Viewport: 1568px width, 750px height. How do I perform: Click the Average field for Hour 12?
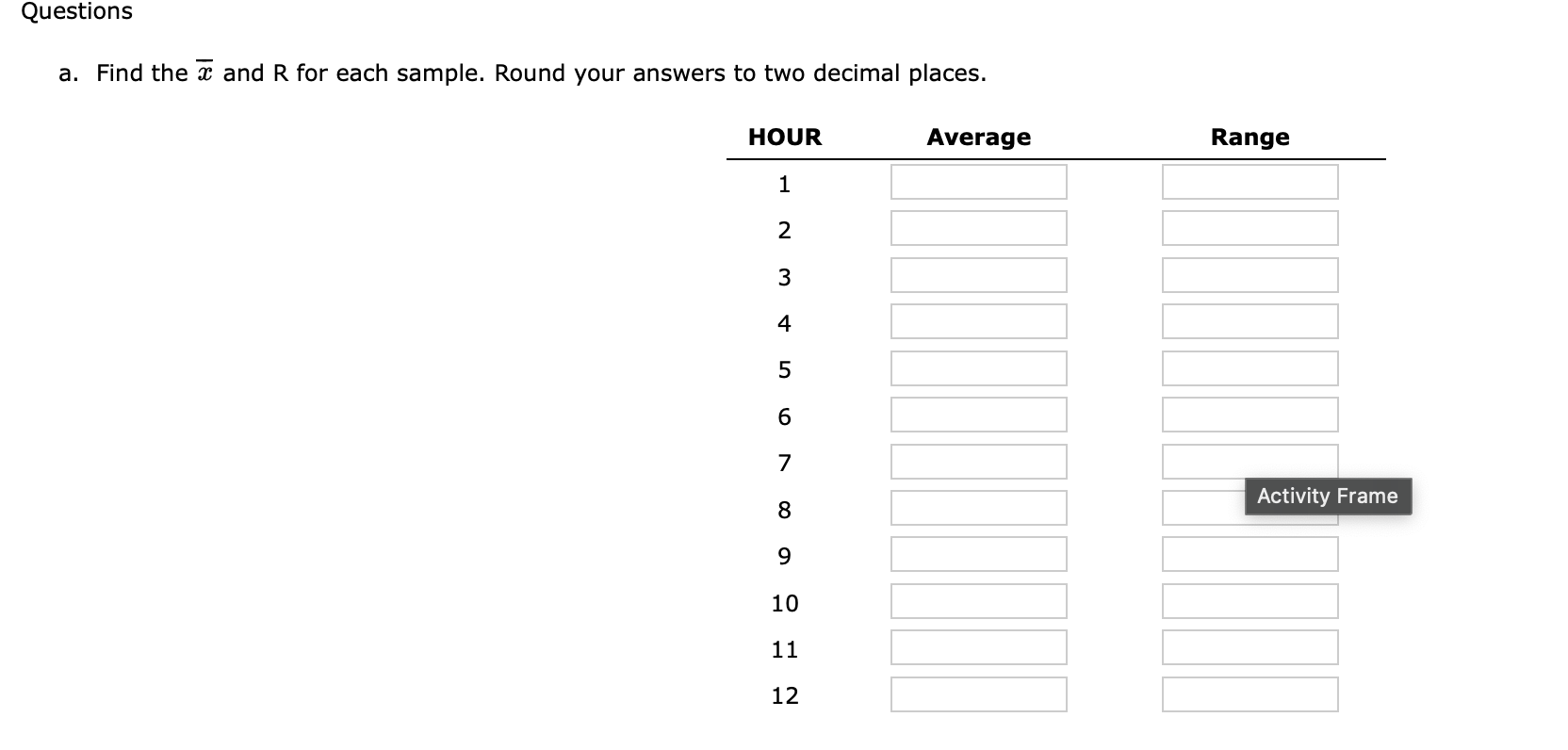coord(978,694)
